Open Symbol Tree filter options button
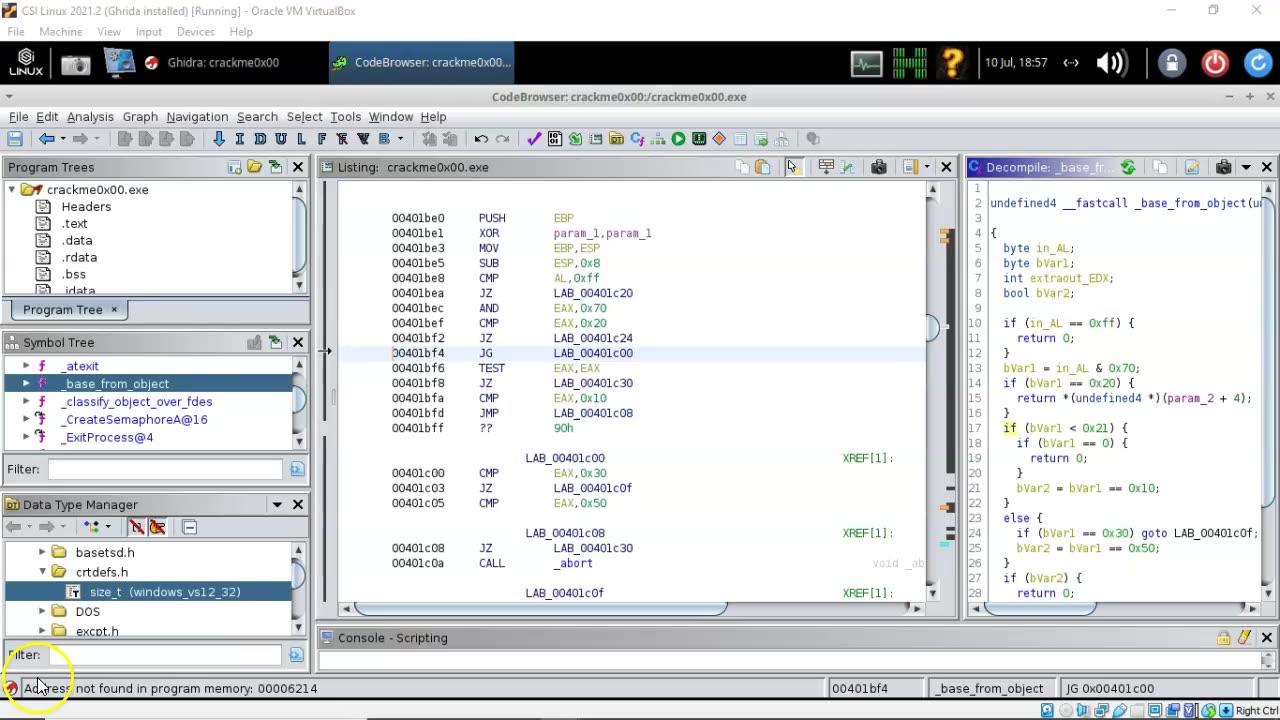The width and height of the screenshot is (1280, 720). point(297,469)
